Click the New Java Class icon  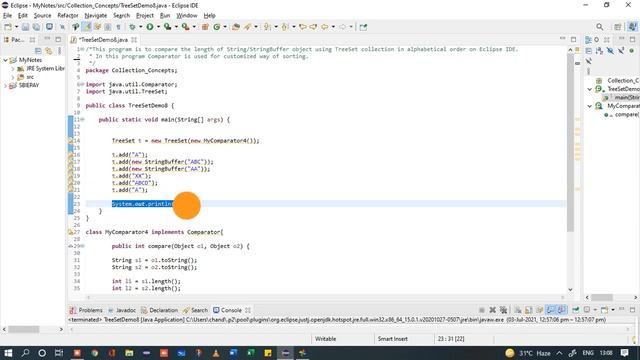click(x=217, y=27)
